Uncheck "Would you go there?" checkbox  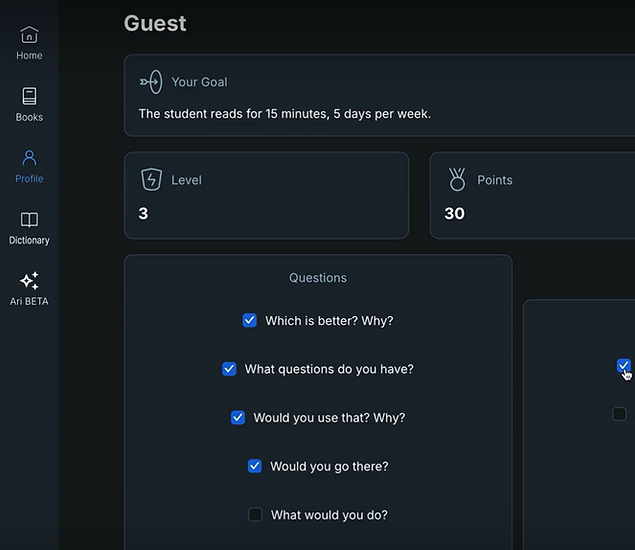pos(255,466)
